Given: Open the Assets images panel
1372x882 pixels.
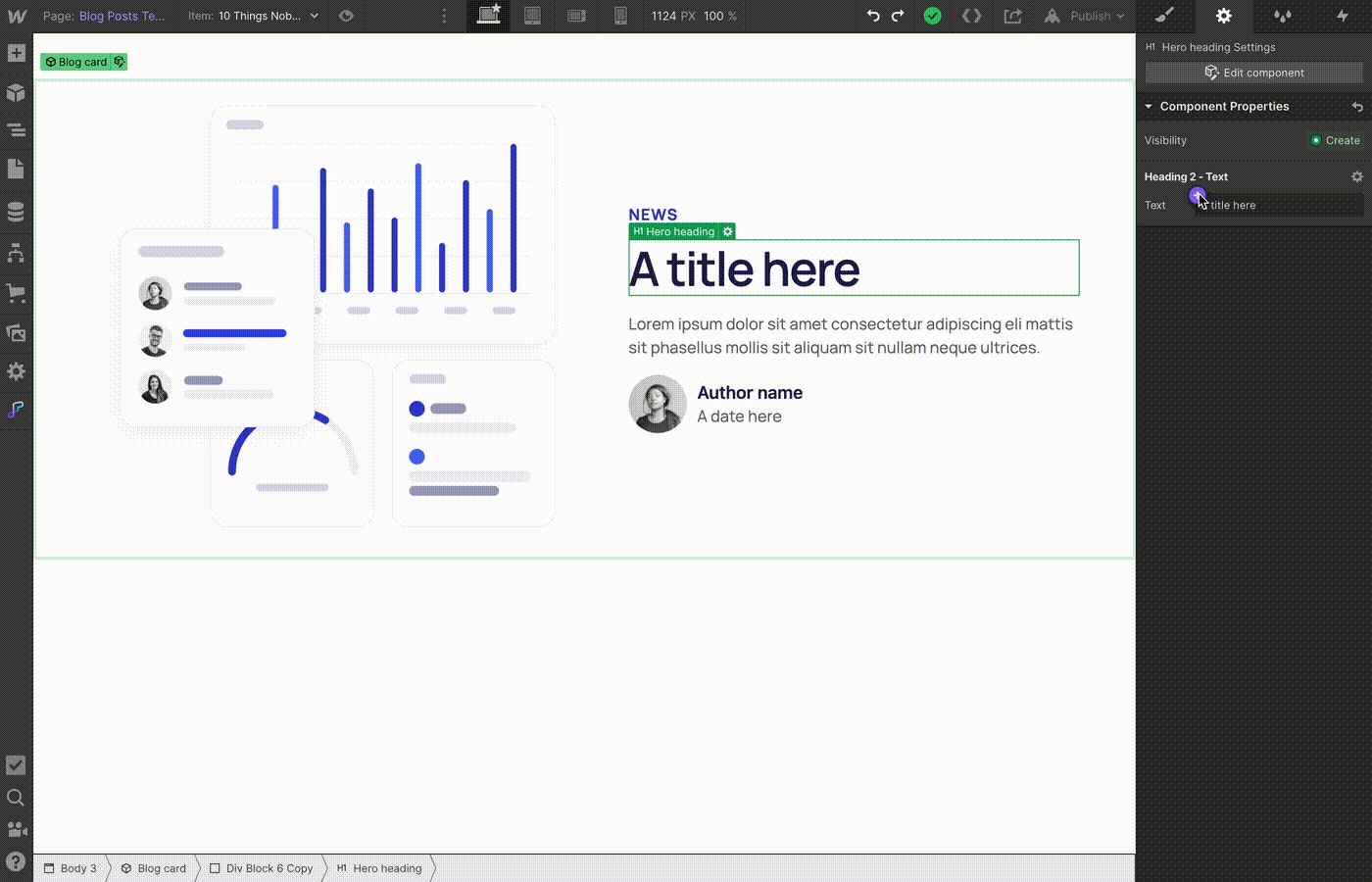Looking at the screenshot, I should [16, 333].
